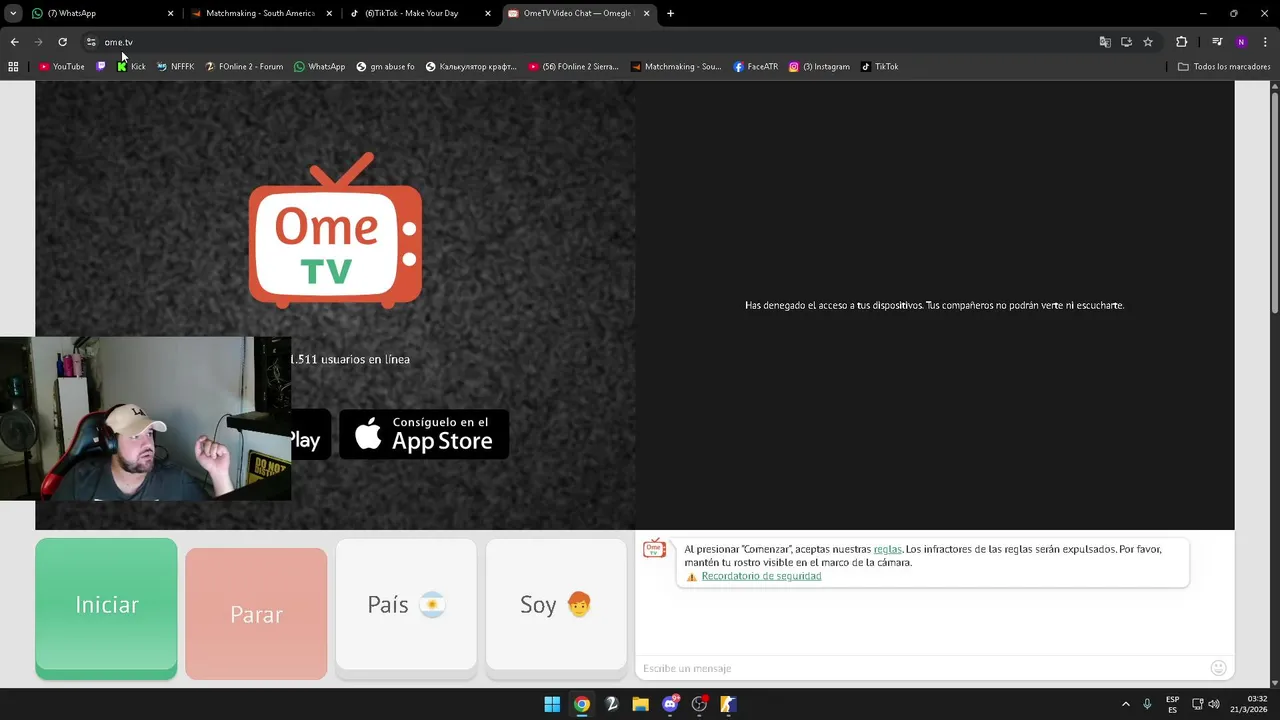Click the Parar button

click(256, 614)
